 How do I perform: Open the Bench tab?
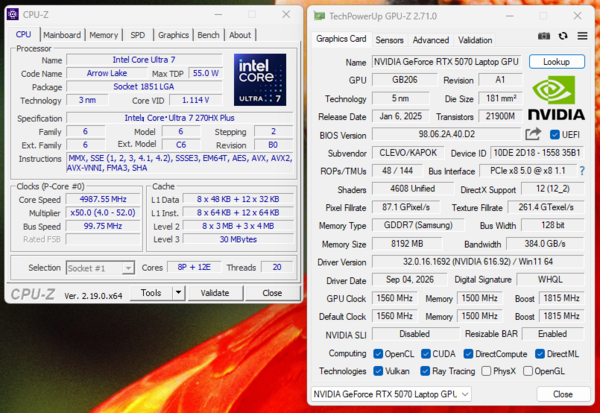click(x=209, y=35)
